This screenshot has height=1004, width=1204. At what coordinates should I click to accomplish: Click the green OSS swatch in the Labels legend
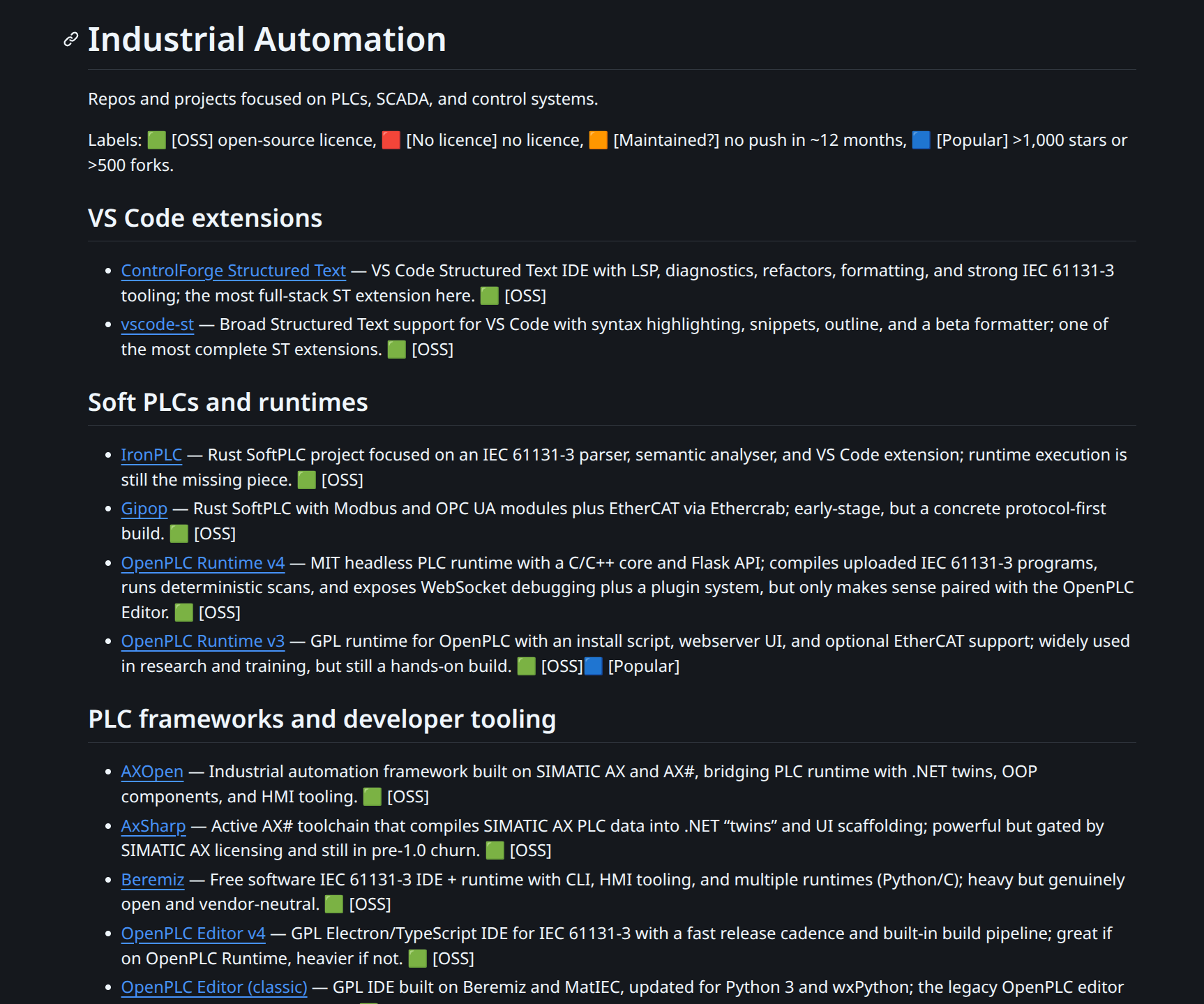point(156,140)
